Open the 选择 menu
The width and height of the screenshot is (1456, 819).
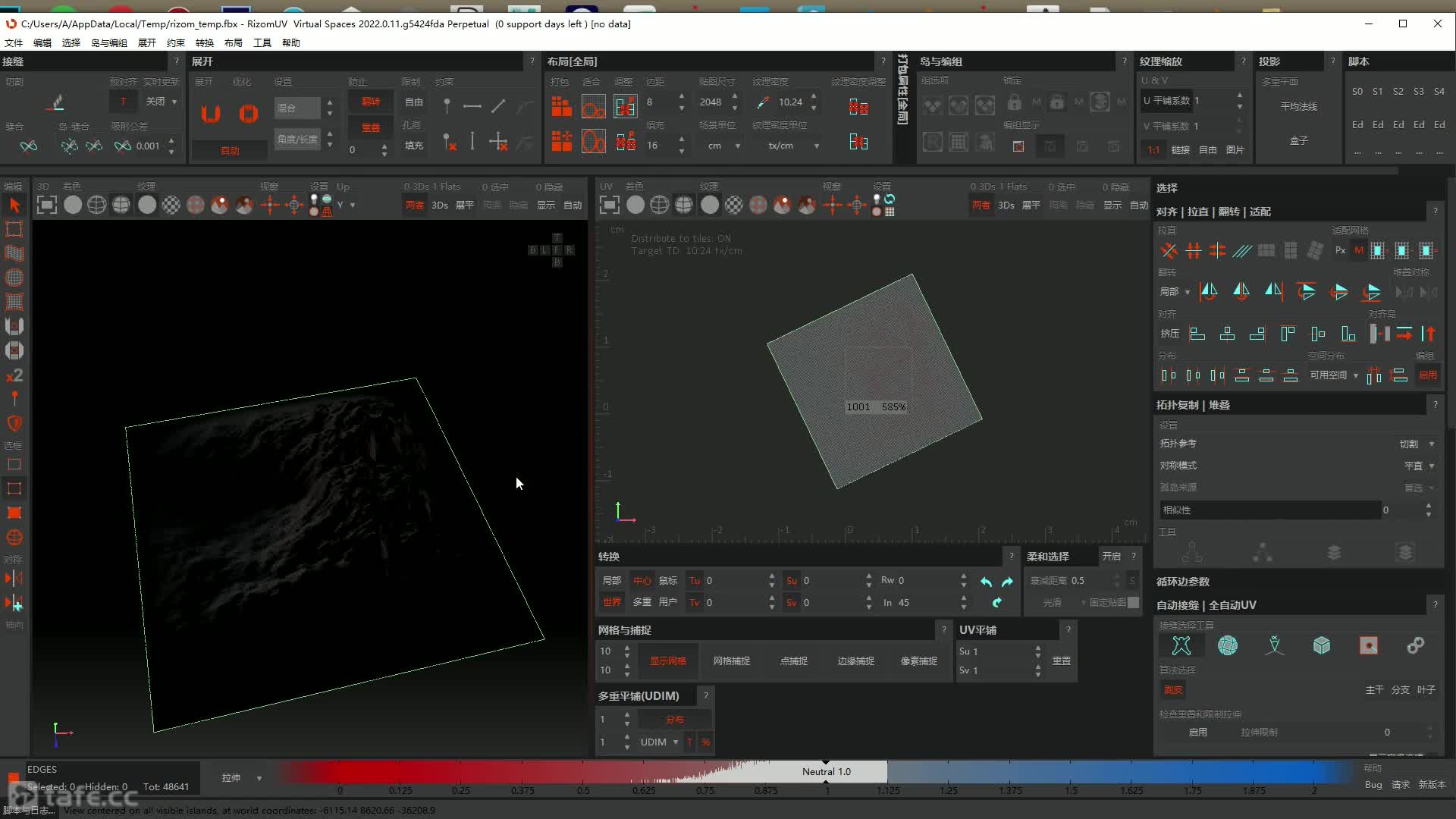click(x=71, y=43)
